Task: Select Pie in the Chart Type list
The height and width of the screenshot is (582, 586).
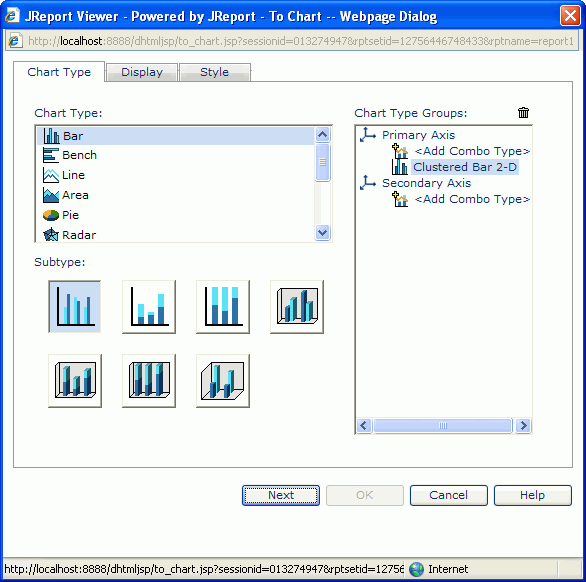Action: click(70, 215)
